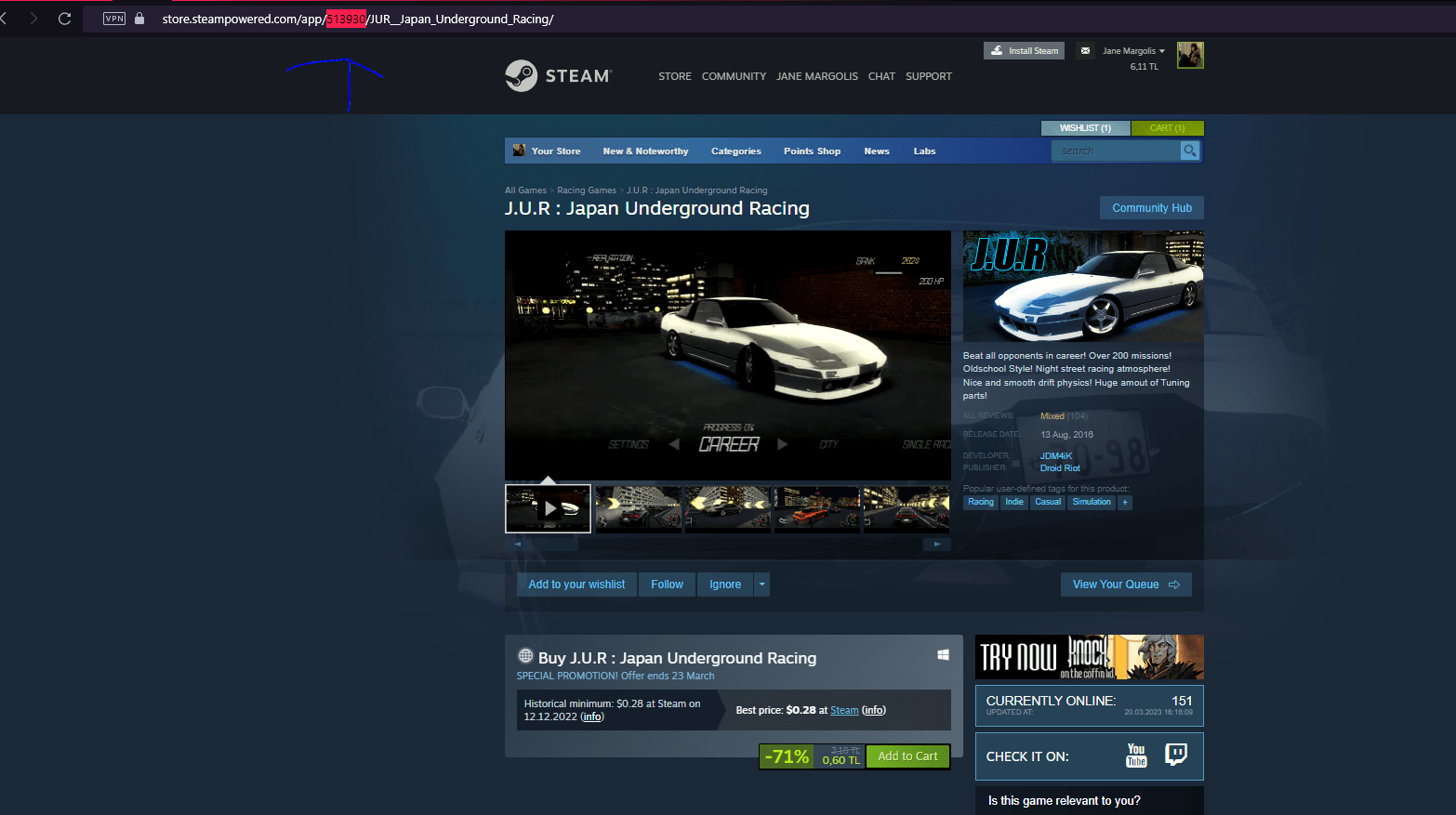Viewport: 1456px width, 815px height.
Task: Open the Steam link next to Best price
Action: pyautogui.click(x=844, y=710)
